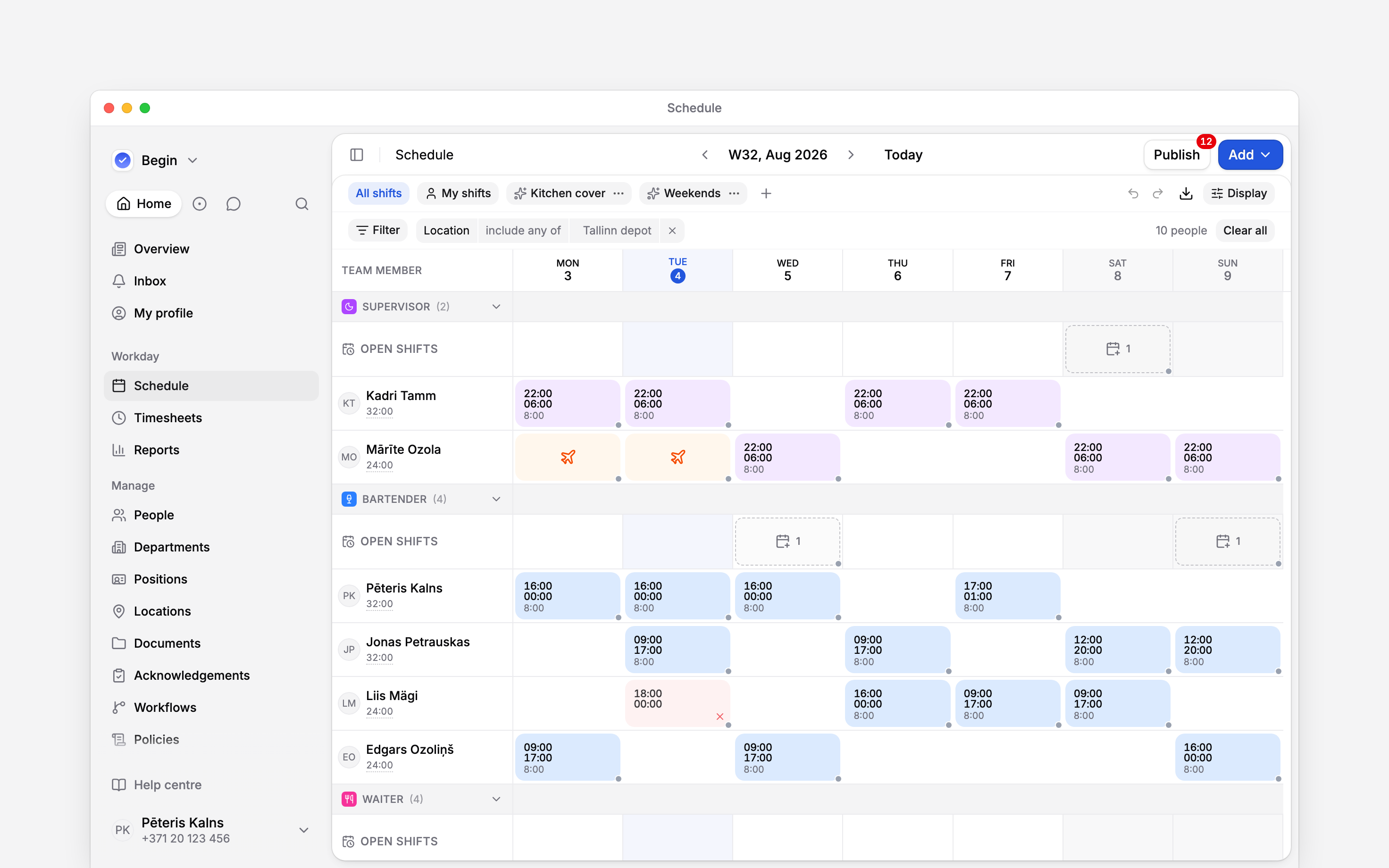Image resolution: width=1389 pixels, height=868 pixels.
Task: Go to previous week arrow
Action: [705, 155]
